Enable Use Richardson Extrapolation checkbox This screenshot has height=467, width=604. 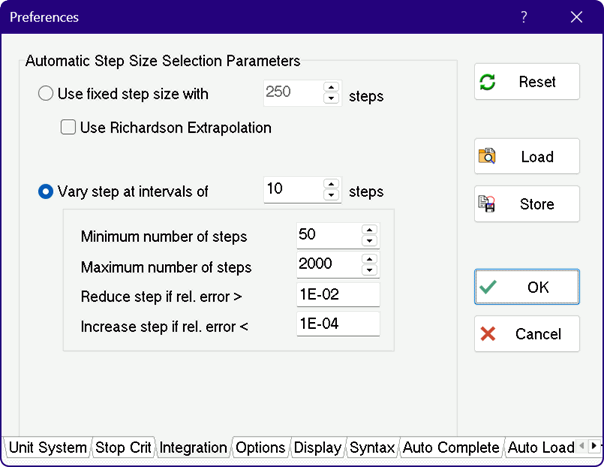(69, 127)
